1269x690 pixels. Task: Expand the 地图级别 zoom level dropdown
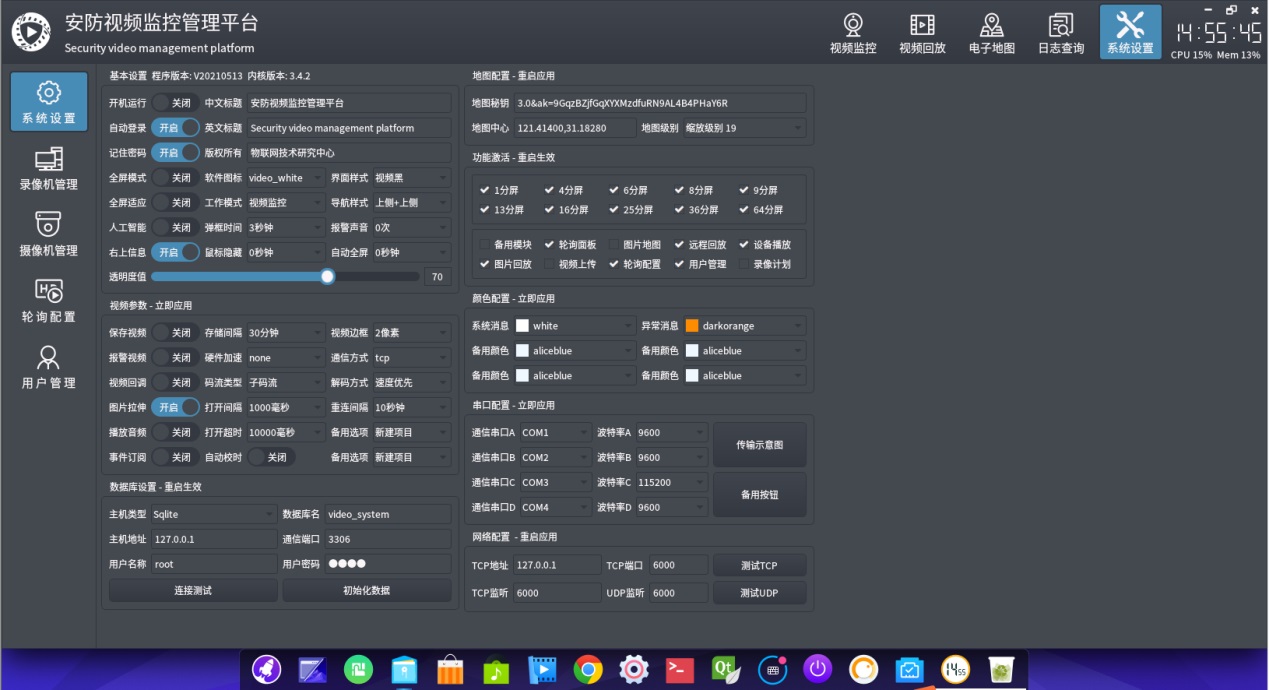(x=744, y=128)
